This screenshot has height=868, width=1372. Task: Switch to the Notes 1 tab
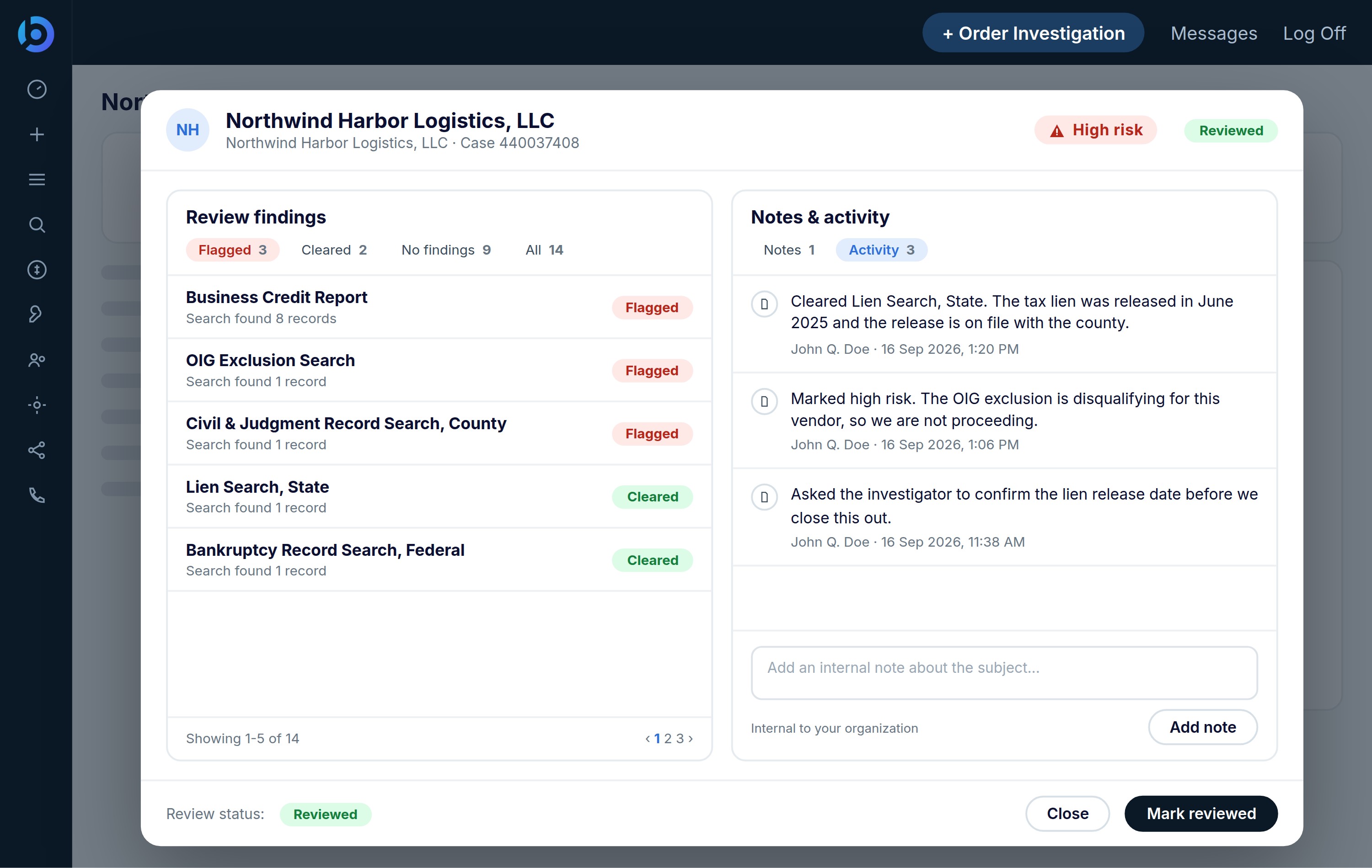click(789, 250)
